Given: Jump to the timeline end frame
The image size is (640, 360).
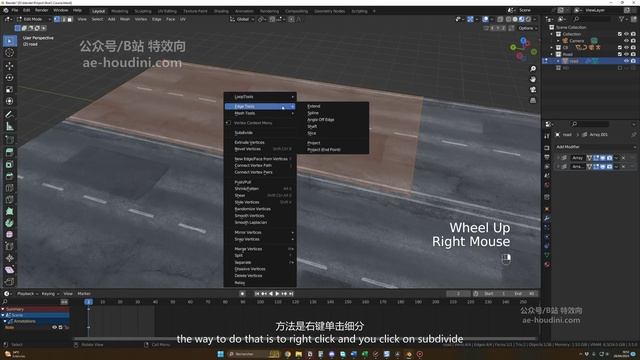Looking at the screenshot, I should [x=291, y=294].
